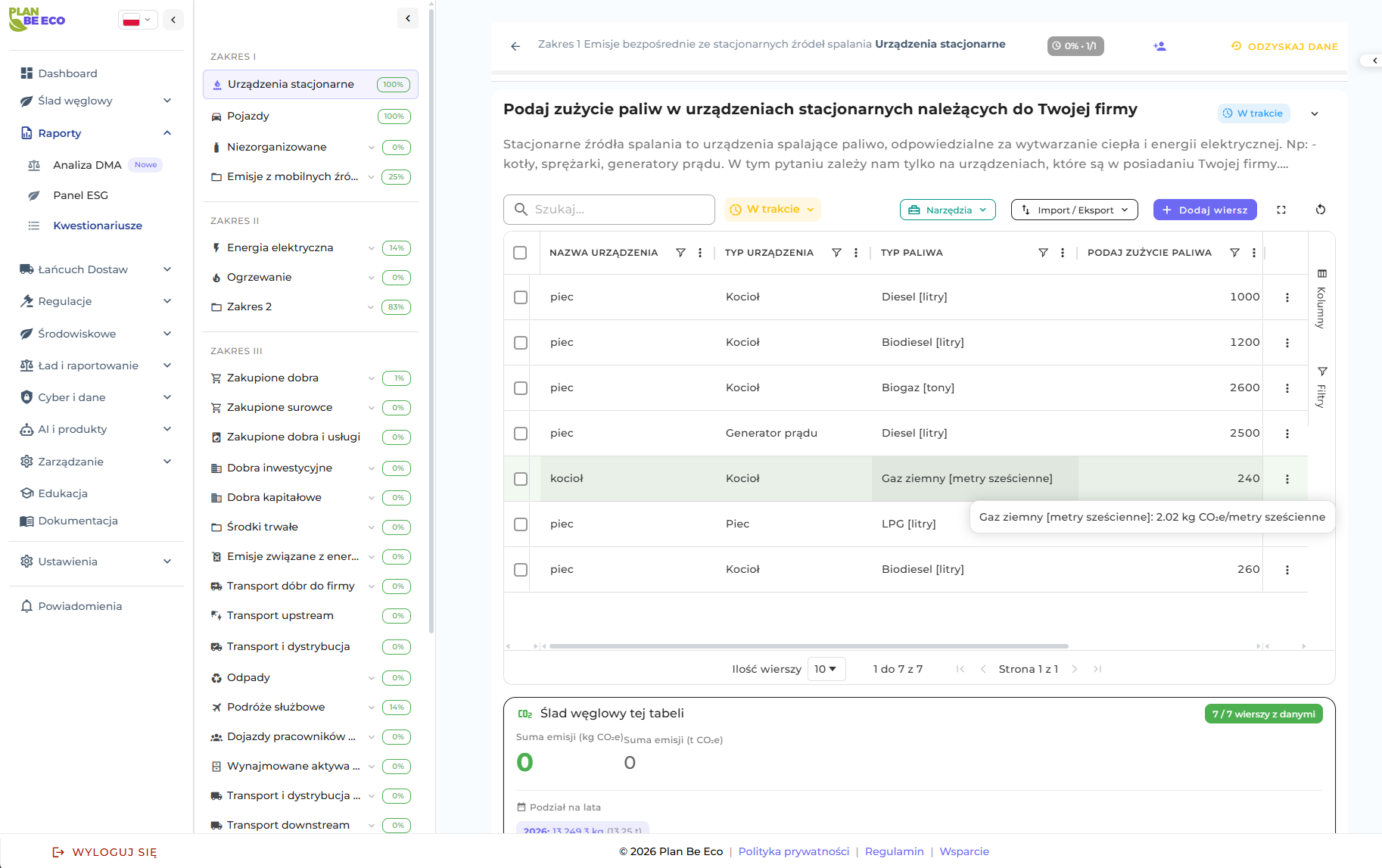Click the add user icon in header
Viewport: 1382px width, 868px height.
point(1159,46)
